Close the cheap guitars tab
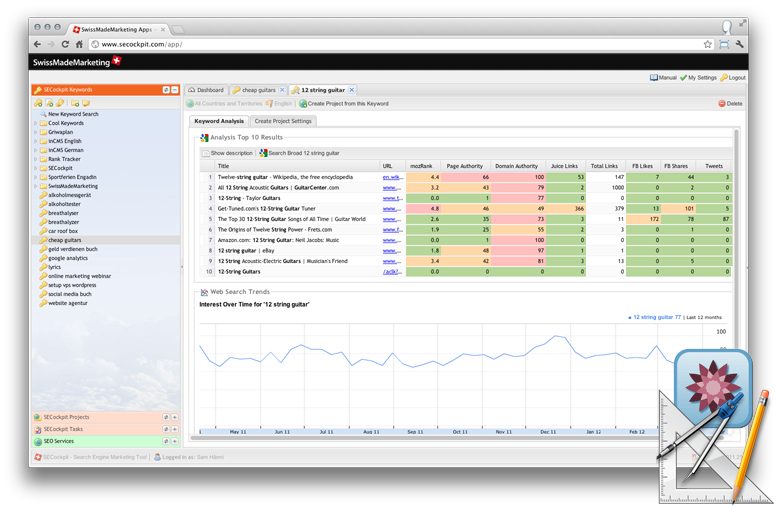 [x=282, y=90]
